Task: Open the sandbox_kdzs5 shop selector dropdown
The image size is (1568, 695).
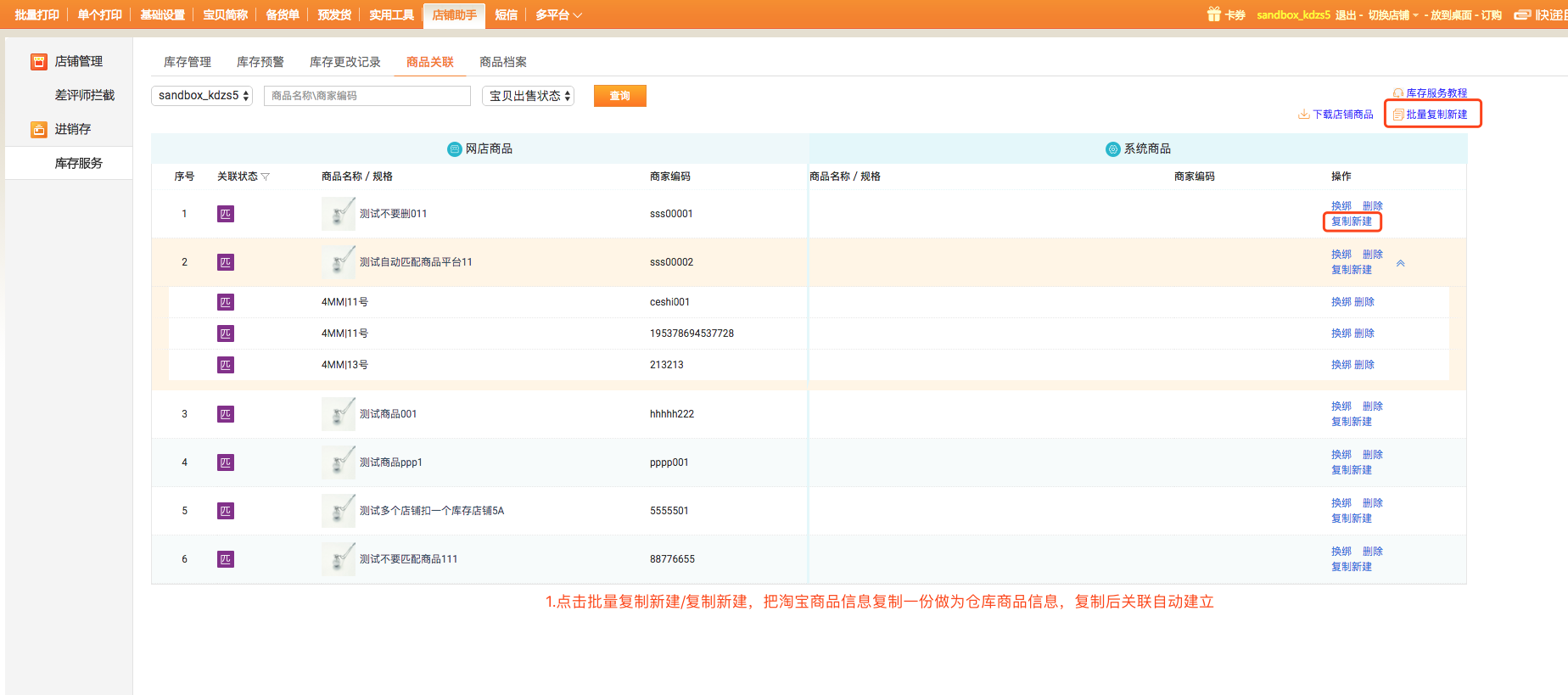Action: pos(202,96)
